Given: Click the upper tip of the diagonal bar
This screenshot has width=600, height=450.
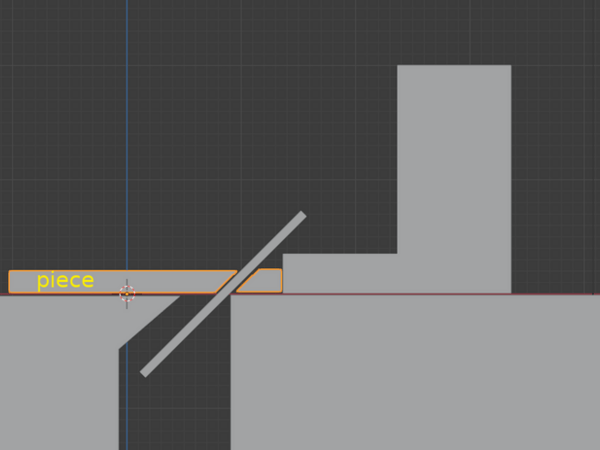Looking at the screenshot, I should [x=301, y=215].
